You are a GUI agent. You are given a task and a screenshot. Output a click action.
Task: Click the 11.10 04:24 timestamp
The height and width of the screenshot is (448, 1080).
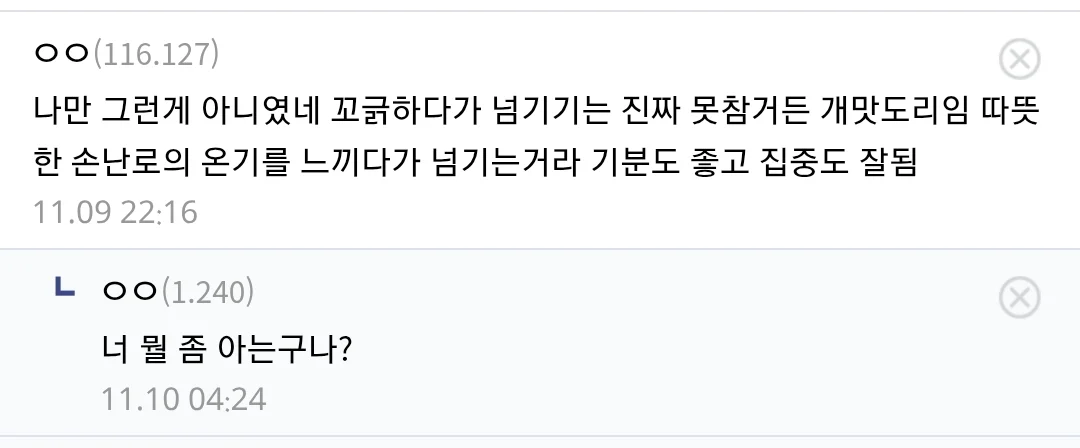click(183, 399)
